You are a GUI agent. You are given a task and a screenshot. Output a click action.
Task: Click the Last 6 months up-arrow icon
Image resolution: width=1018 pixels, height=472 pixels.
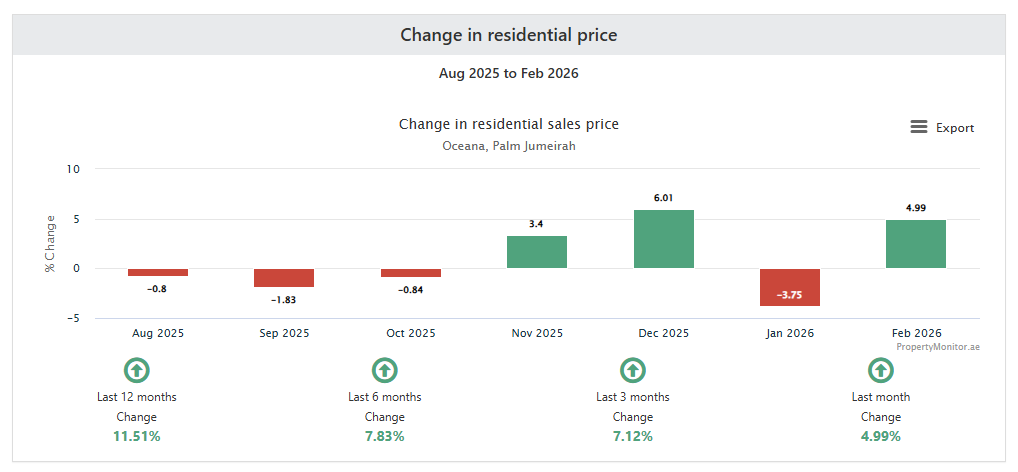point(384,371)
